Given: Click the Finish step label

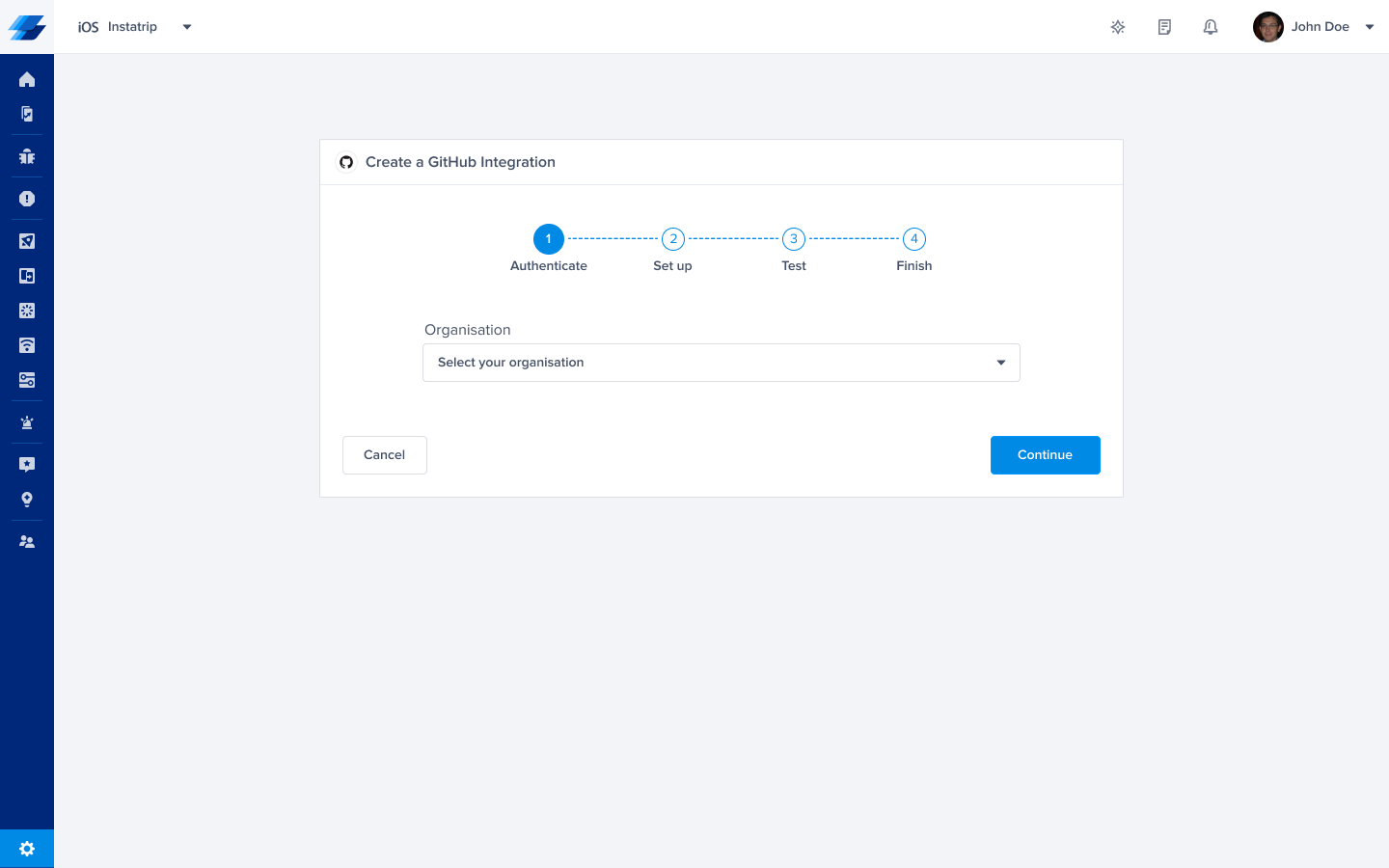Looking at the screenshot, I should 914,266.
